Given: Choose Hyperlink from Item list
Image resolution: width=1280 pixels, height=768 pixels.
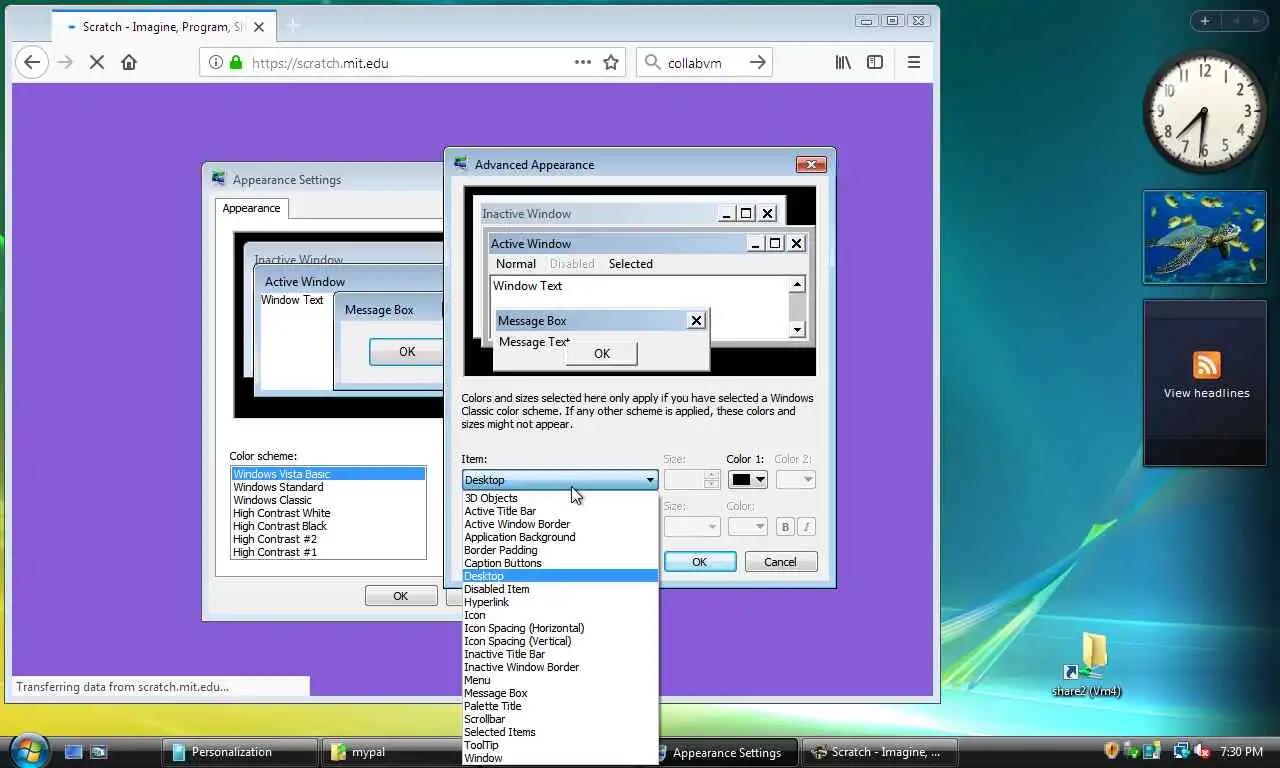Looking at the screenshot, I should [x=560, y=602].
